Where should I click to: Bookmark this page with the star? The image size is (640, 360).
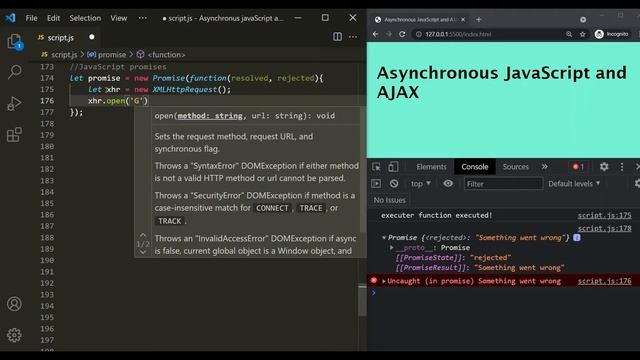pyautogui.click(x=582, y=34)
